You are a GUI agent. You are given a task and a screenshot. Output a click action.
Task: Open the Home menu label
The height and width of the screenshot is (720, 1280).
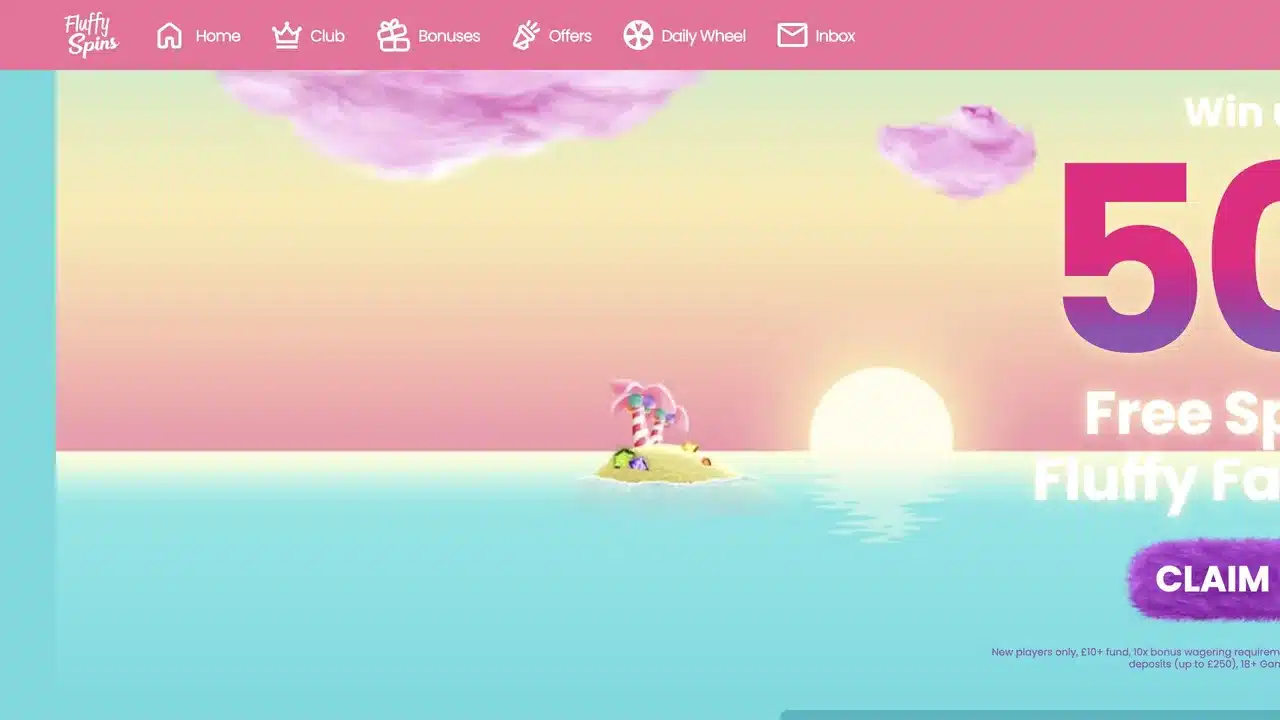(x=218, y=36)
